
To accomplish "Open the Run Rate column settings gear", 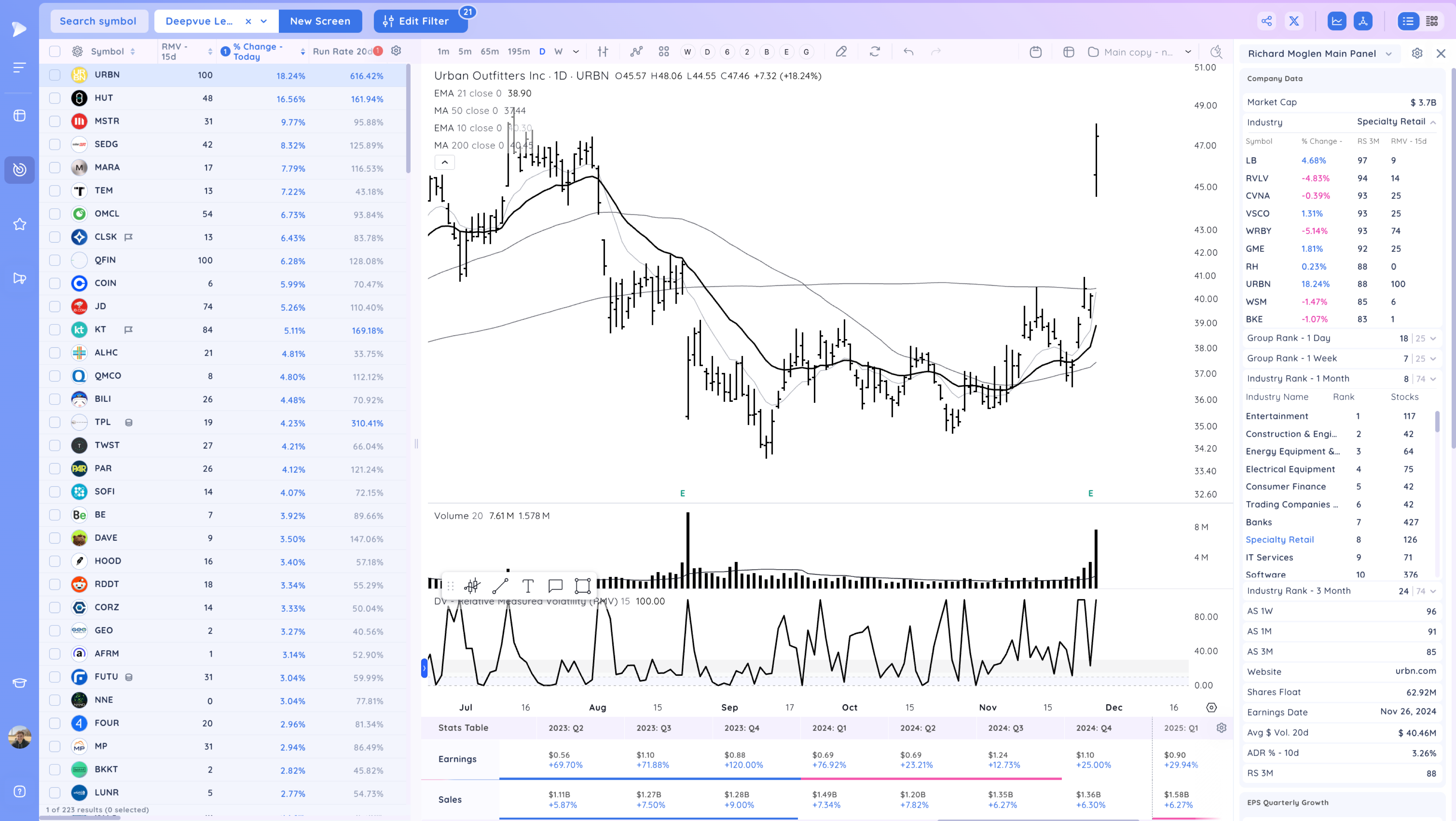I will [396, 51].
